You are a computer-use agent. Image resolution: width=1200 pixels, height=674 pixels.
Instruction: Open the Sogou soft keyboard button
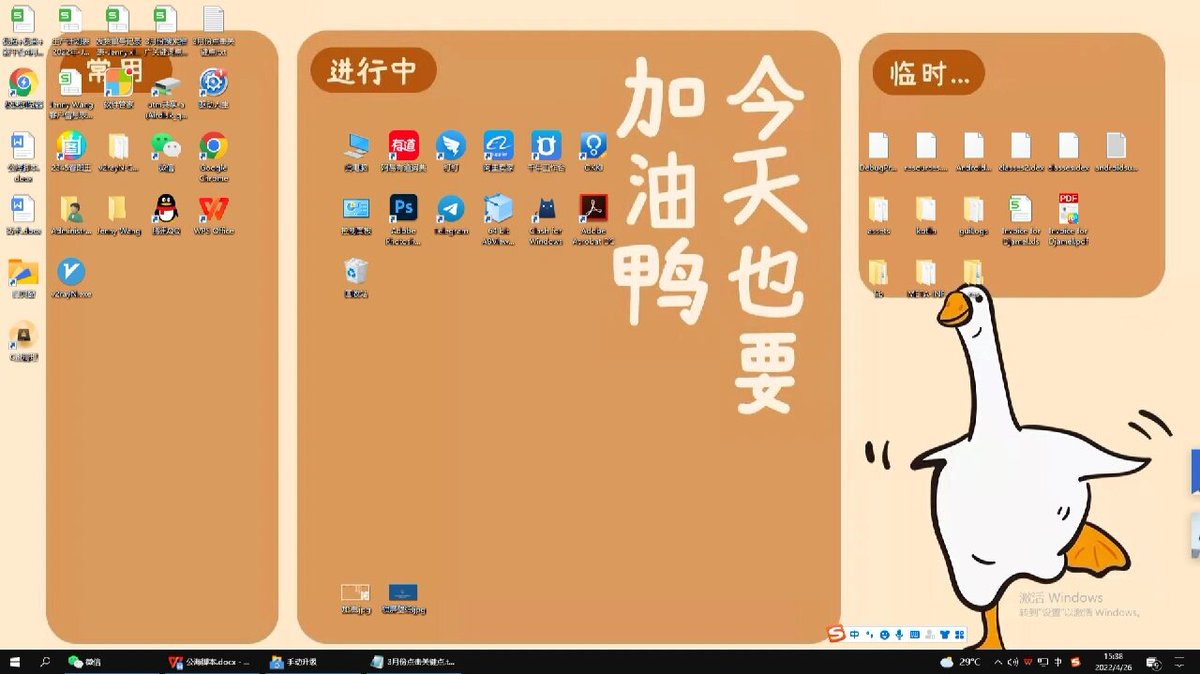(x=915, y=635)
